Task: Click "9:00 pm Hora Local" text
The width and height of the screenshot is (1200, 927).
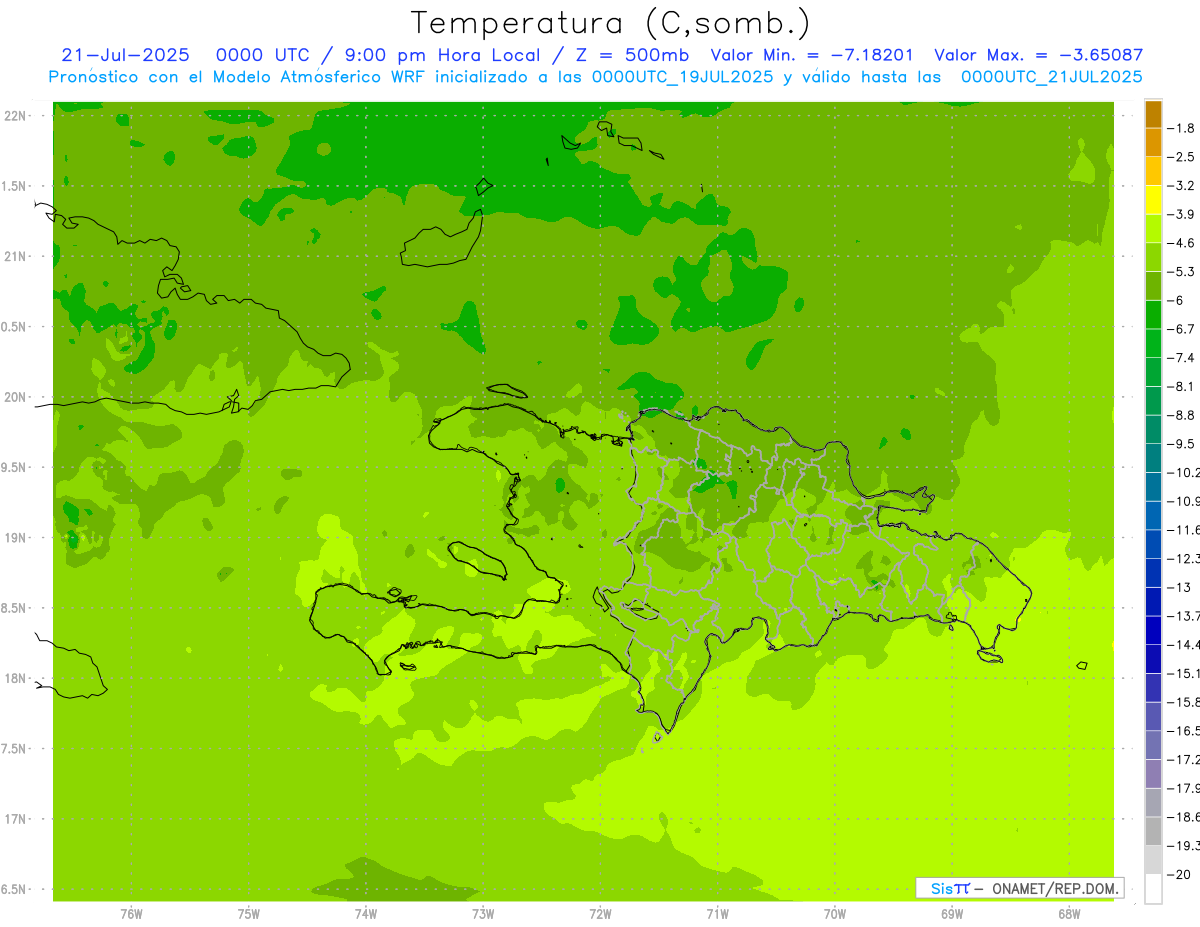Action: (x=443, y=55)
